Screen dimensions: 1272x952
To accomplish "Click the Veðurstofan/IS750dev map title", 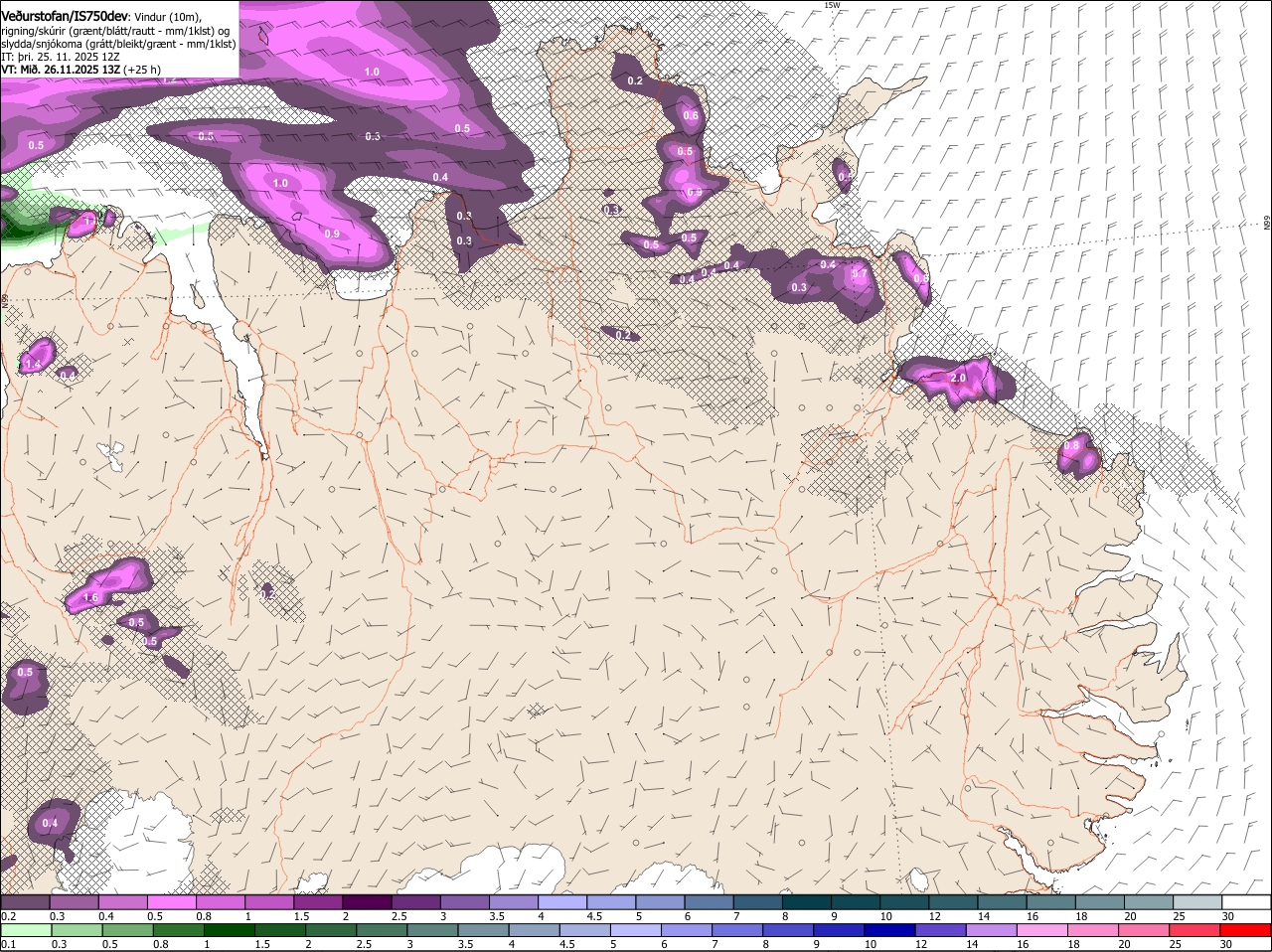I will tap(65, 17).
